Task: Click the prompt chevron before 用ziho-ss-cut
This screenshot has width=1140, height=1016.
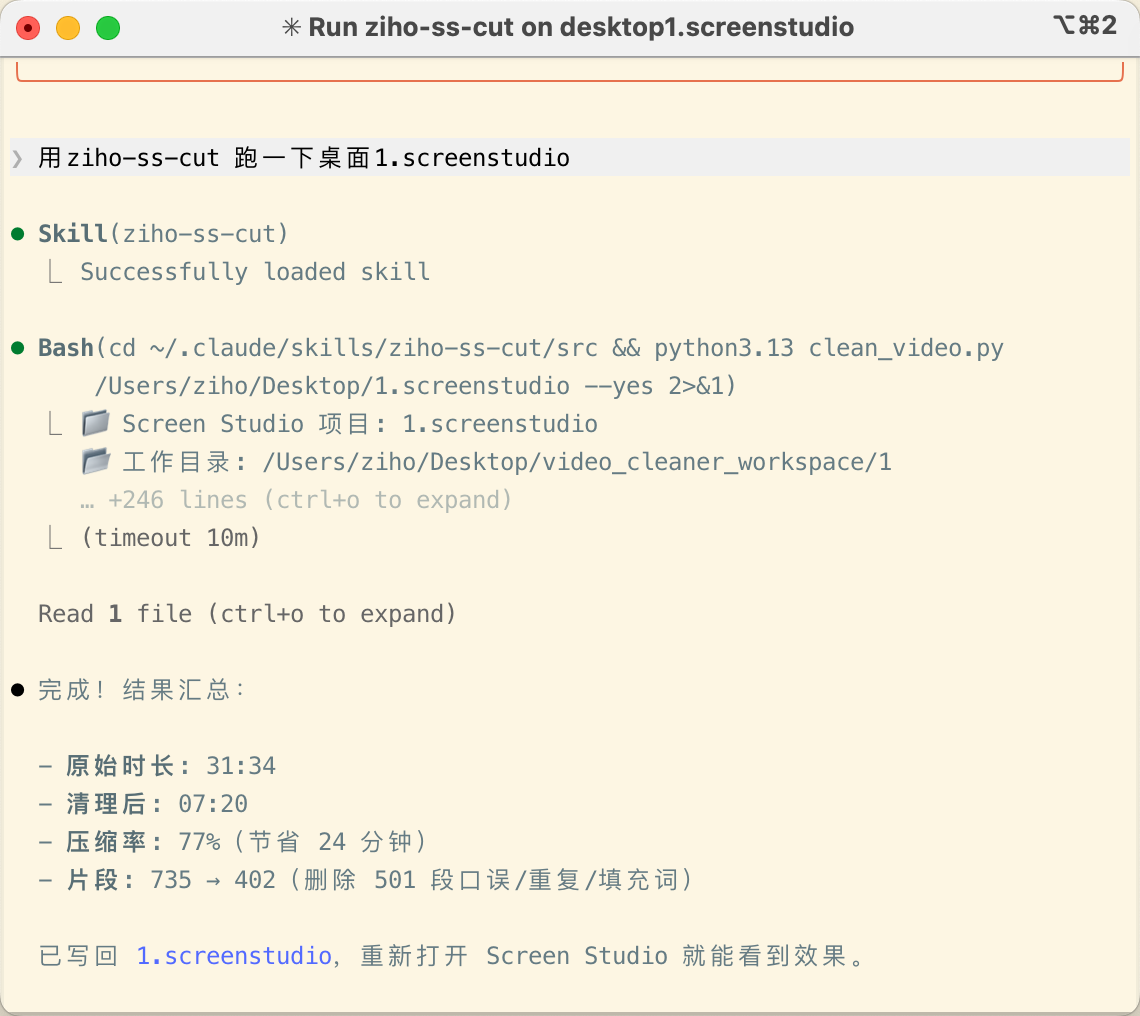Action: coord(17,158)
